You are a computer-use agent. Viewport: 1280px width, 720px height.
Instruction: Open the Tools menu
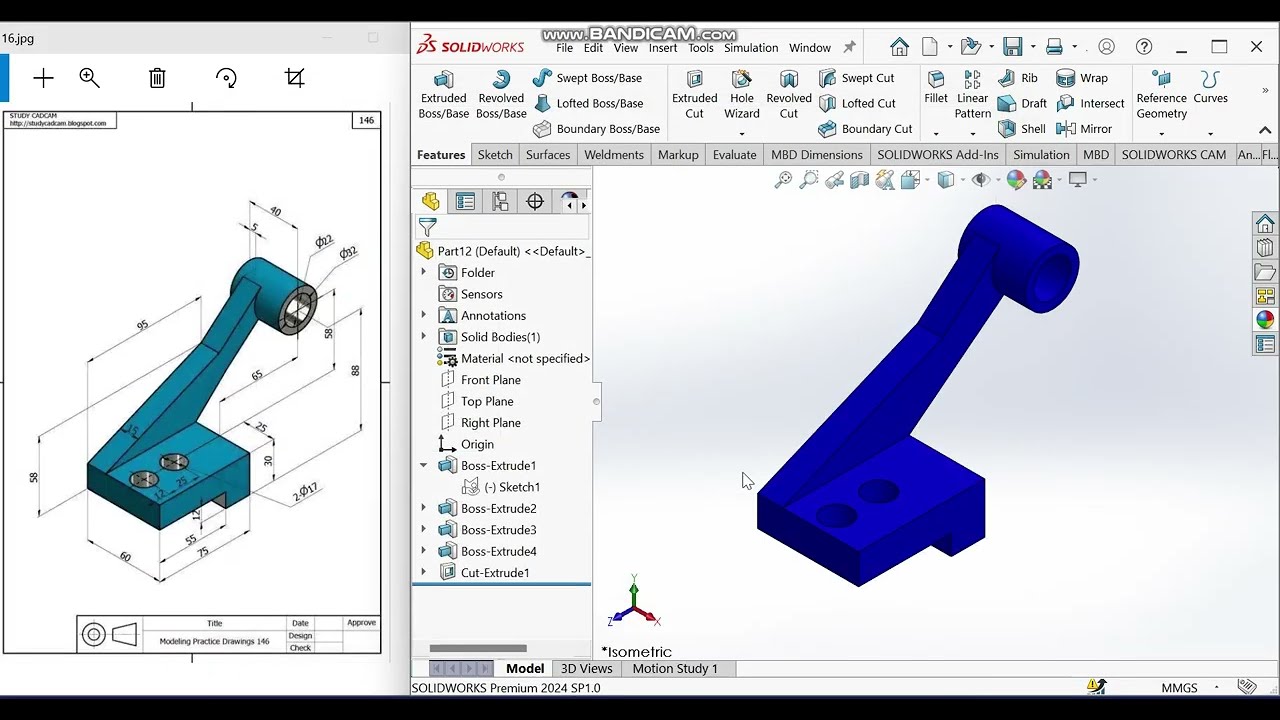point(701,48)
